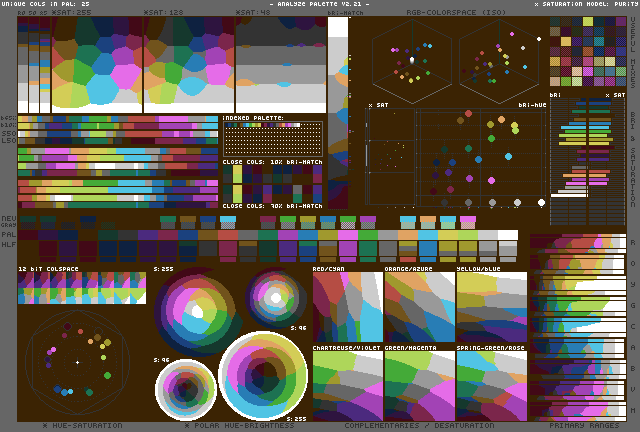Viewport: 640px width, 432px height.
Task: Click the 'RED/CYAN' panel title
Action: point(328,269)
